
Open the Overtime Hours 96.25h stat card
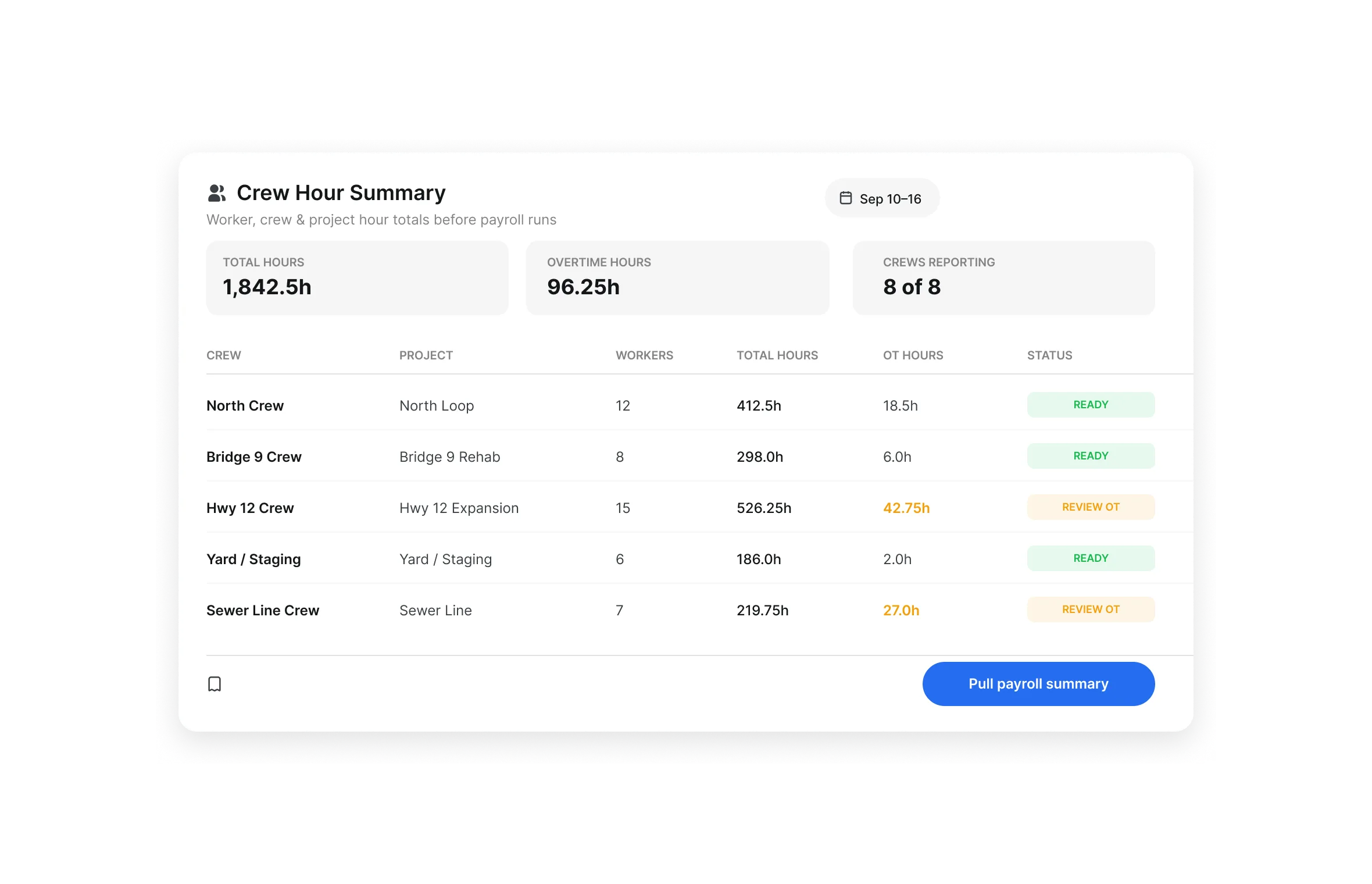click(677, 278)
